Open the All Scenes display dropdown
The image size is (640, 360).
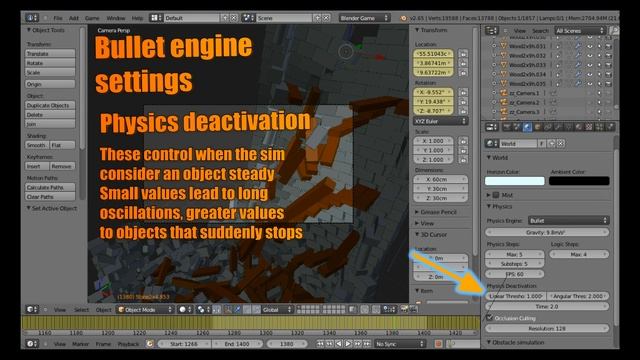pyautogui.click(x=580, y=31)
